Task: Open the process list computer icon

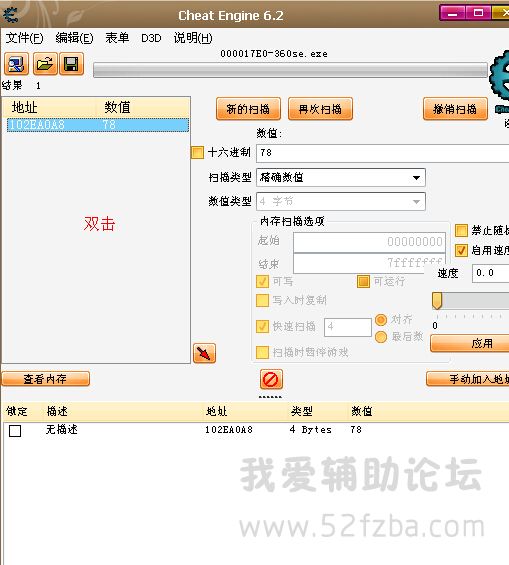Action: point(16,64)
